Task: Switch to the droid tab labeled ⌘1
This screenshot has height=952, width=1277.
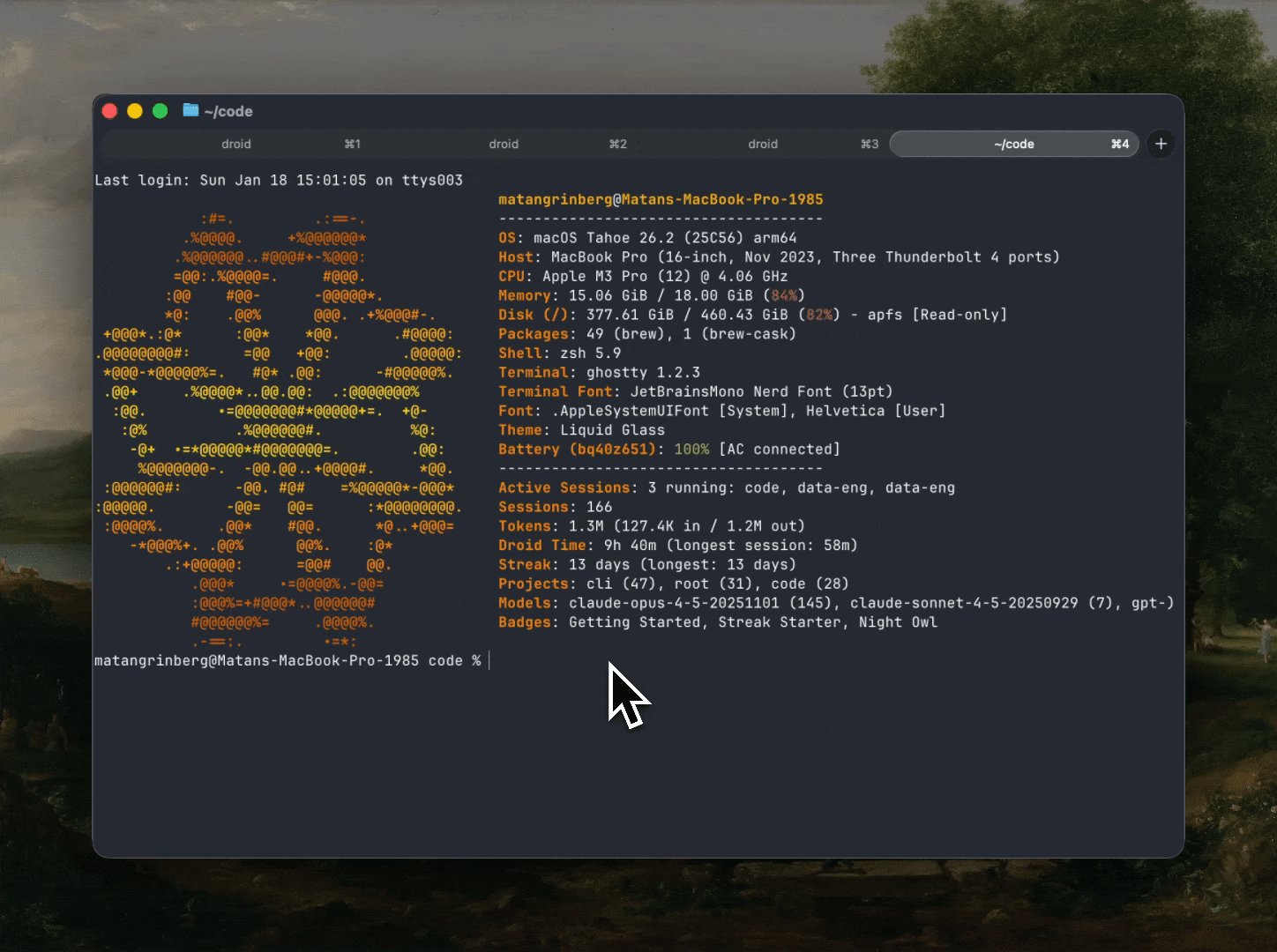Action: point(236,144)
